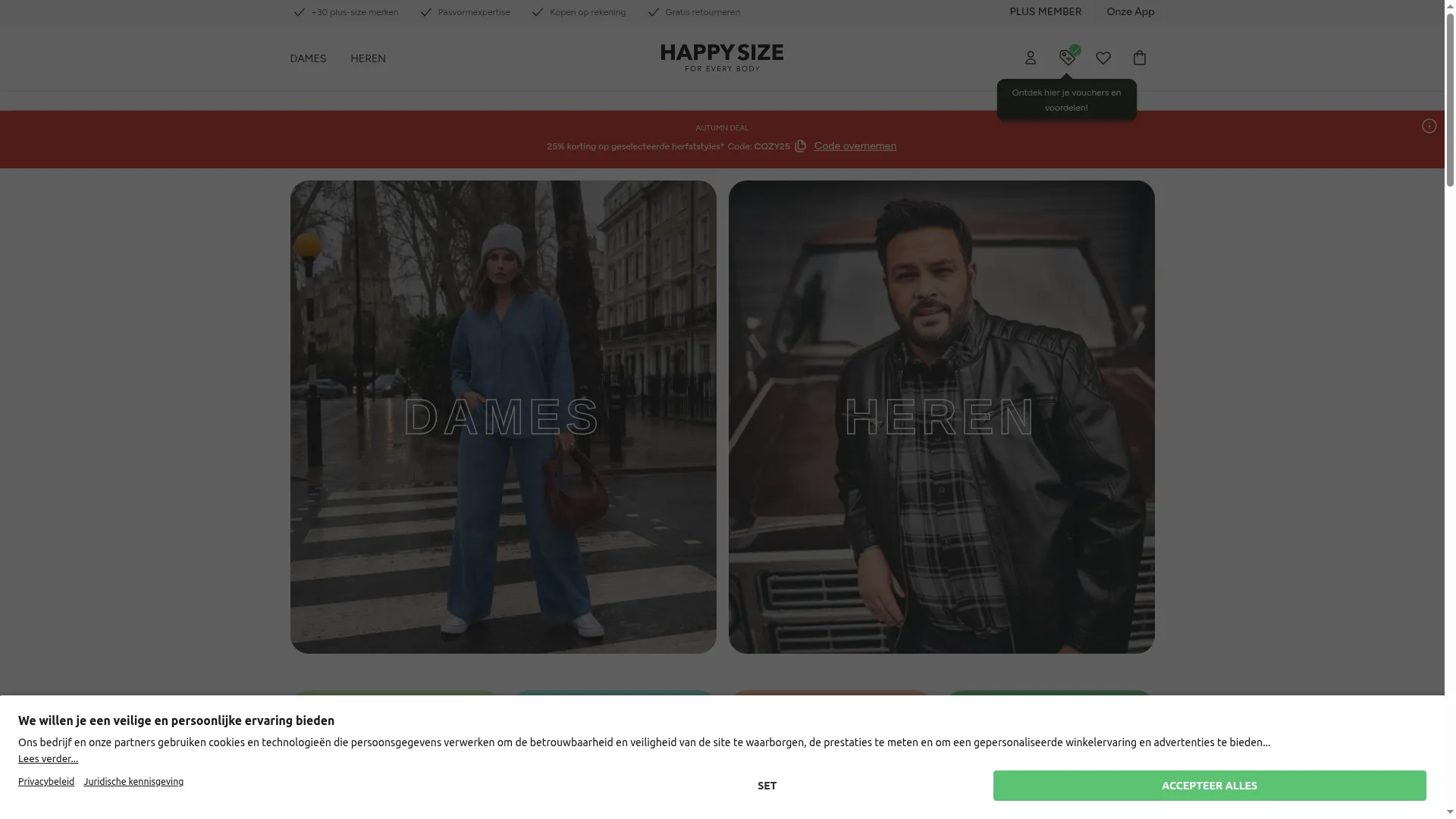Click '+30 plus-size merken' text
Screen dimensions: 1456x819
354,12
